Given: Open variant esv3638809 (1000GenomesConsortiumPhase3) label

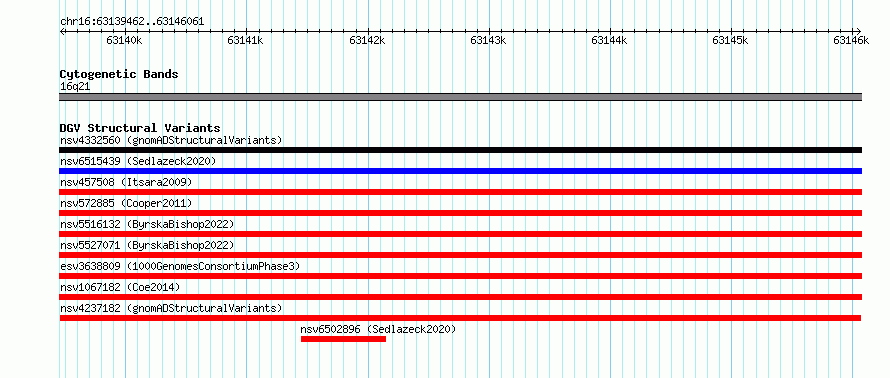Looking at the screenshot, I should (x=180, y=266).
